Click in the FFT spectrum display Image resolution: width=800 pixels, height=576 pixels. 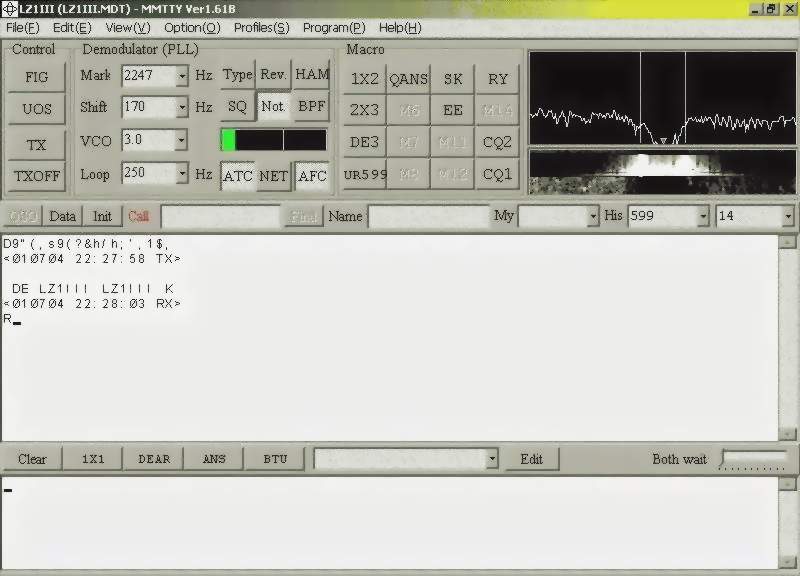(x=662, y=97)
